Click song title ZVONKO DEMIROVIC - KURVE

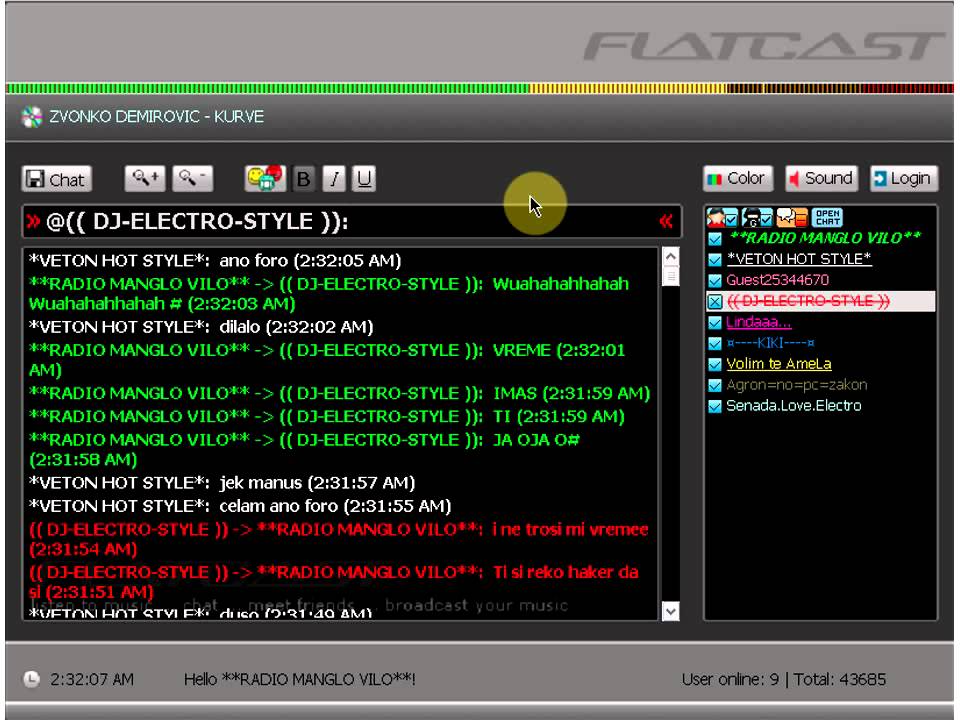click(x=157, y=116)
